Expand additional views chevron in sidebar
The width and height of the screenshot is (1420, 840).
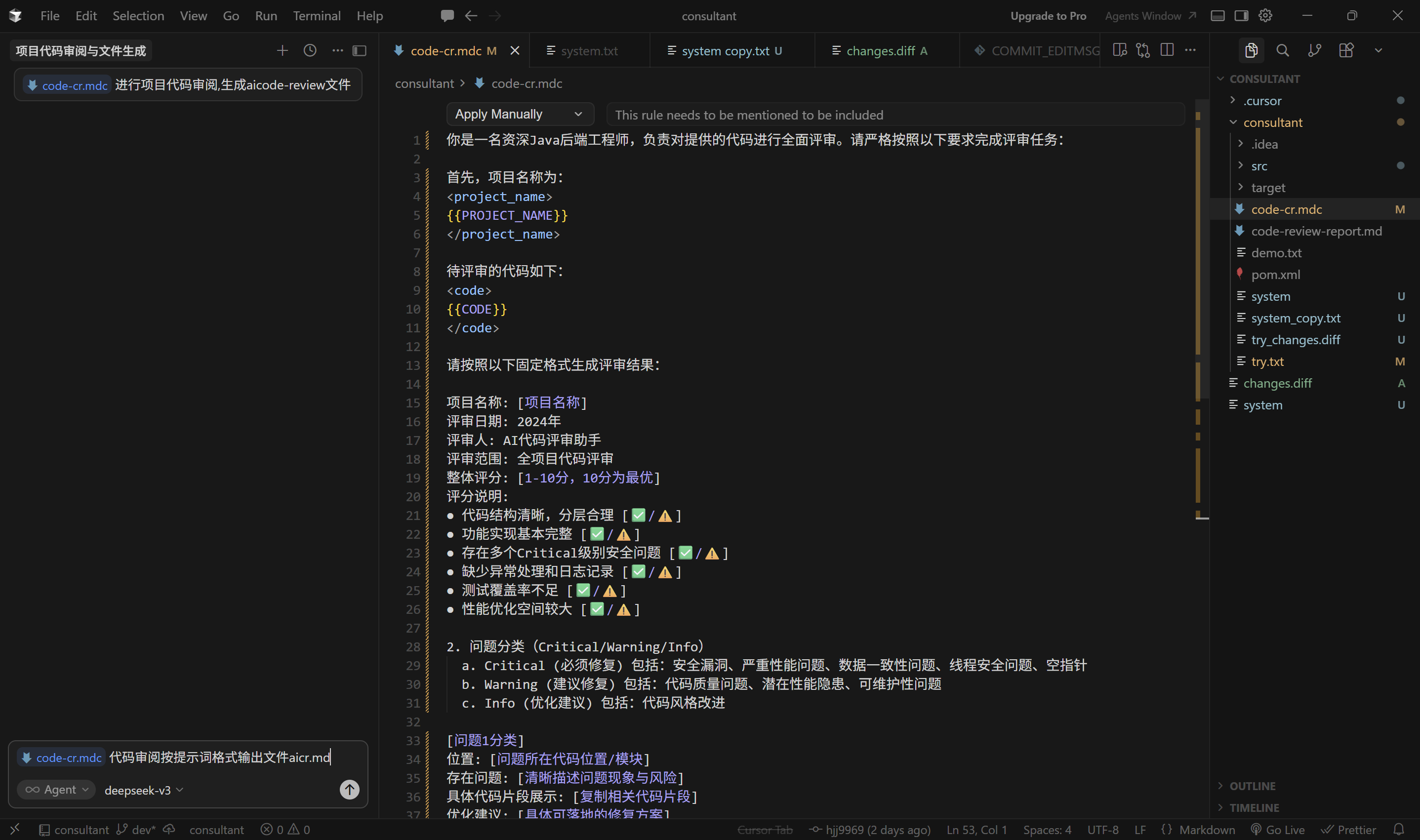pos(1378,50)
